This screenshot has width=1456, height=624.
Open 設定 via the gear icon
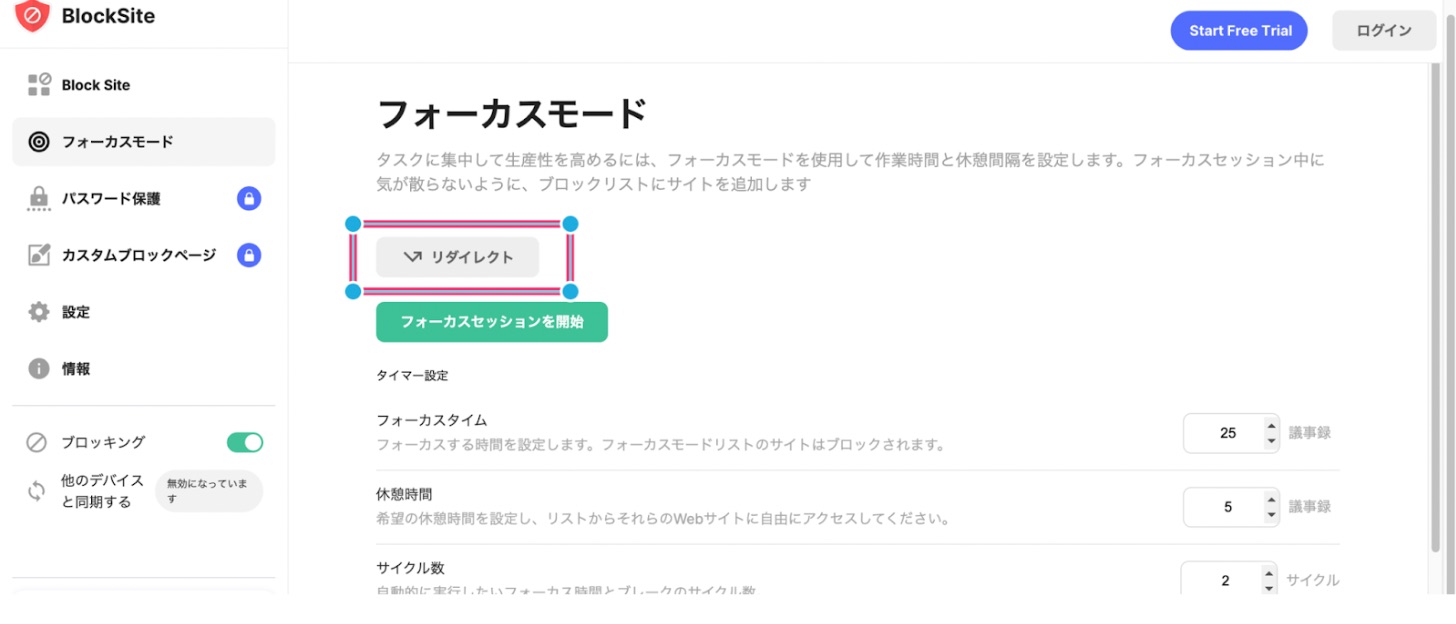(39, 312)
